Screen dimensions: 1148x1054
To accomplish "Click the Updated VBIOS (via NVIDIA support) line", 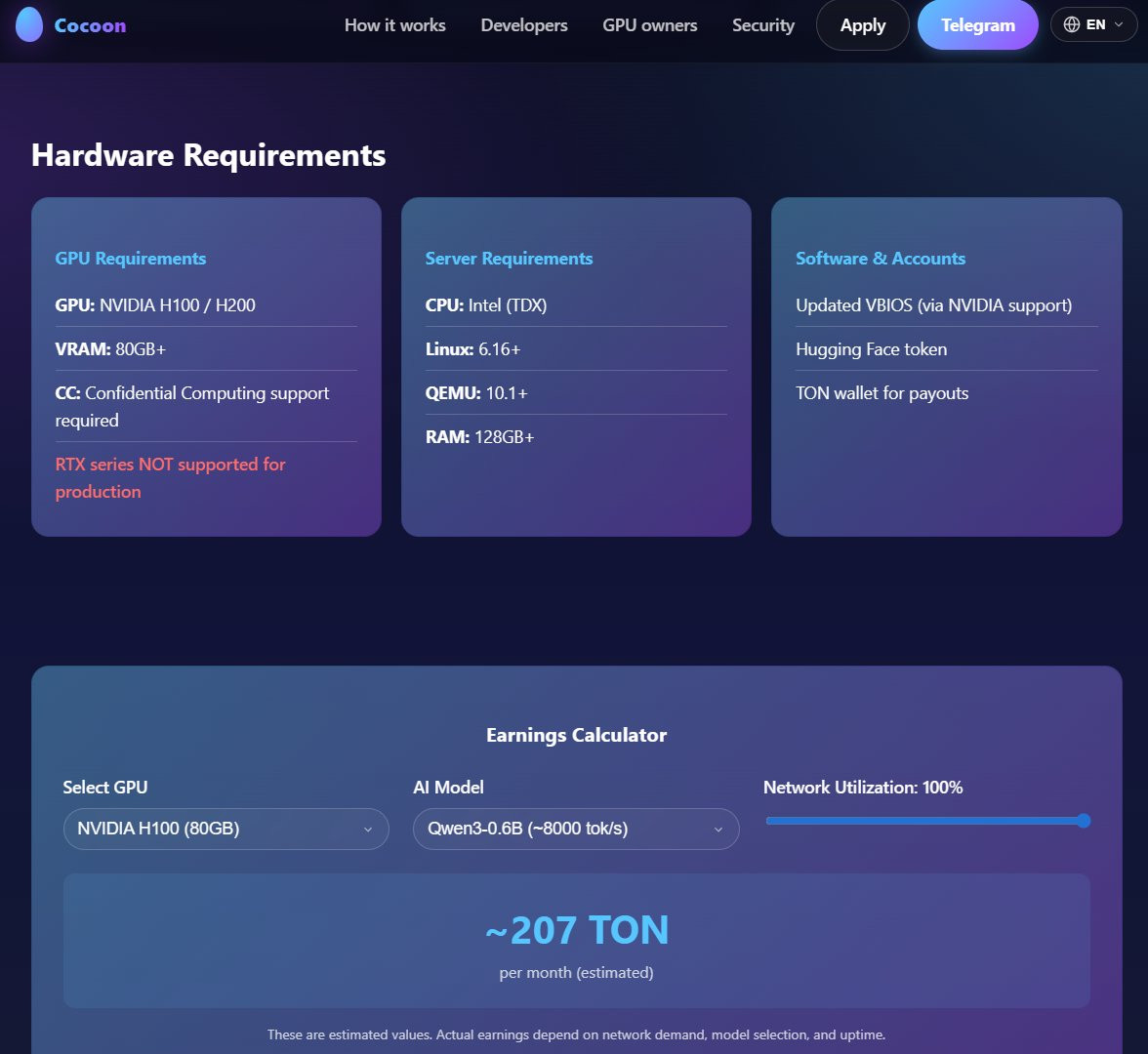I will pos(933,305).
